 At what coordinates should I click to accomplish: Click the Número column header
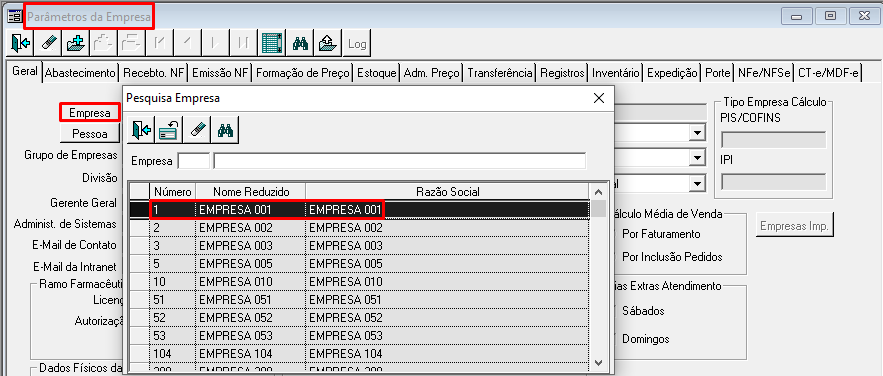[x=173, y=191]
